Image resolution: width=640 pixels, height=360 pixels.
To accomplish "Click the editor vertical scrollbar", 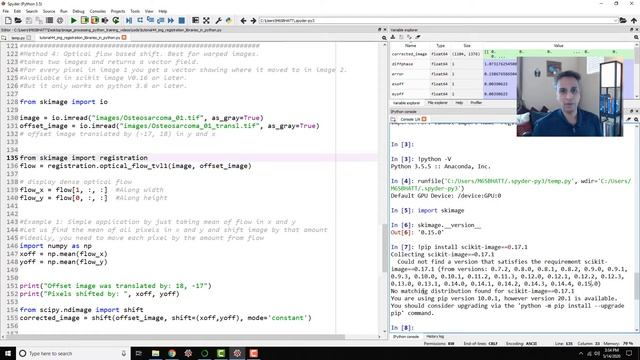I will (384, 248).
